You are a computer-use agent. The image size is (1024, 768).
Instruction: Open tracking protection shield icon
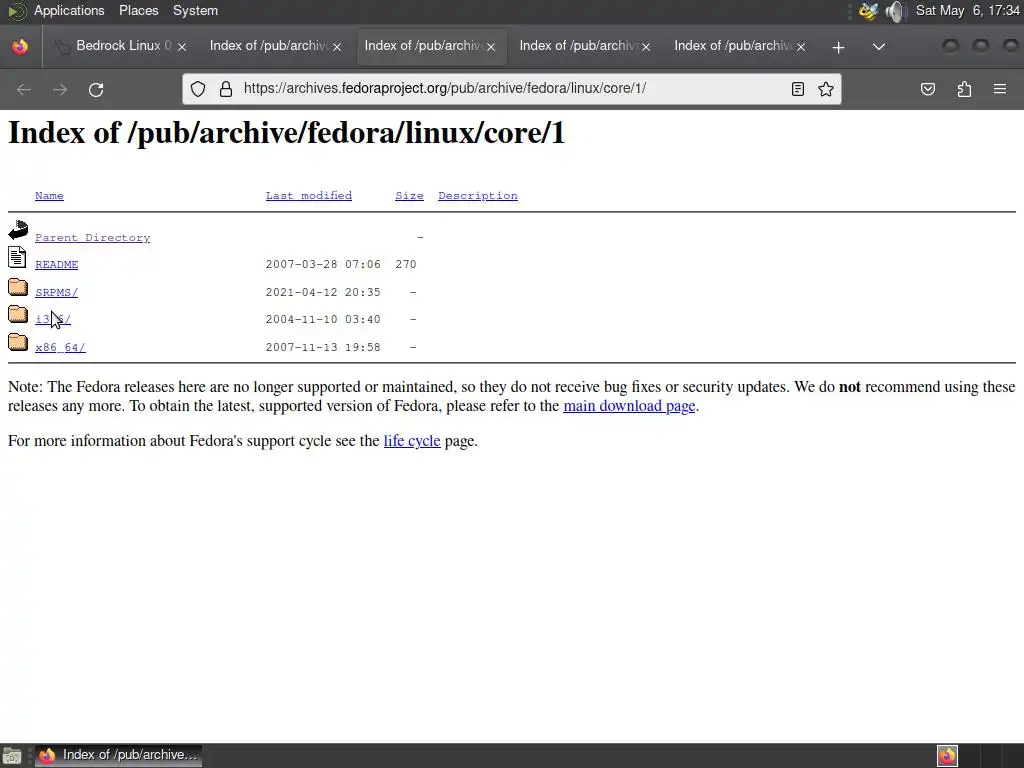tap(198, 89)
